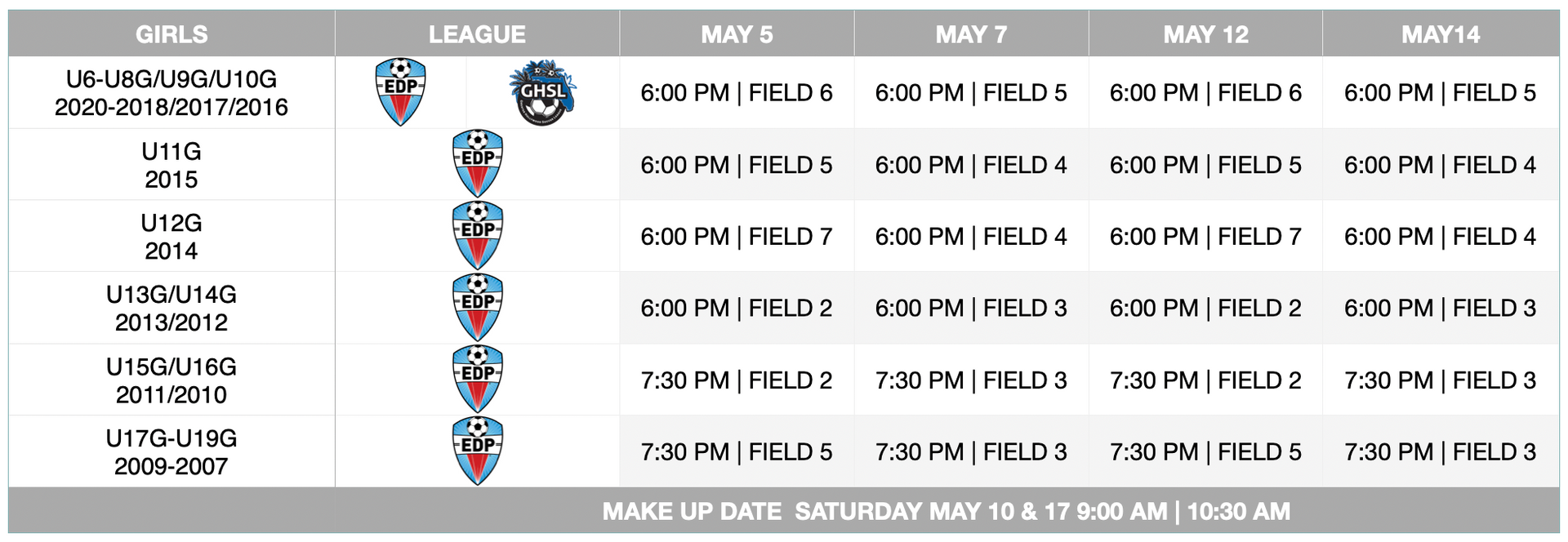Select the EDP logo for U11G 2015
This screenshot has height=542, width=1568.
coord(478,164)
